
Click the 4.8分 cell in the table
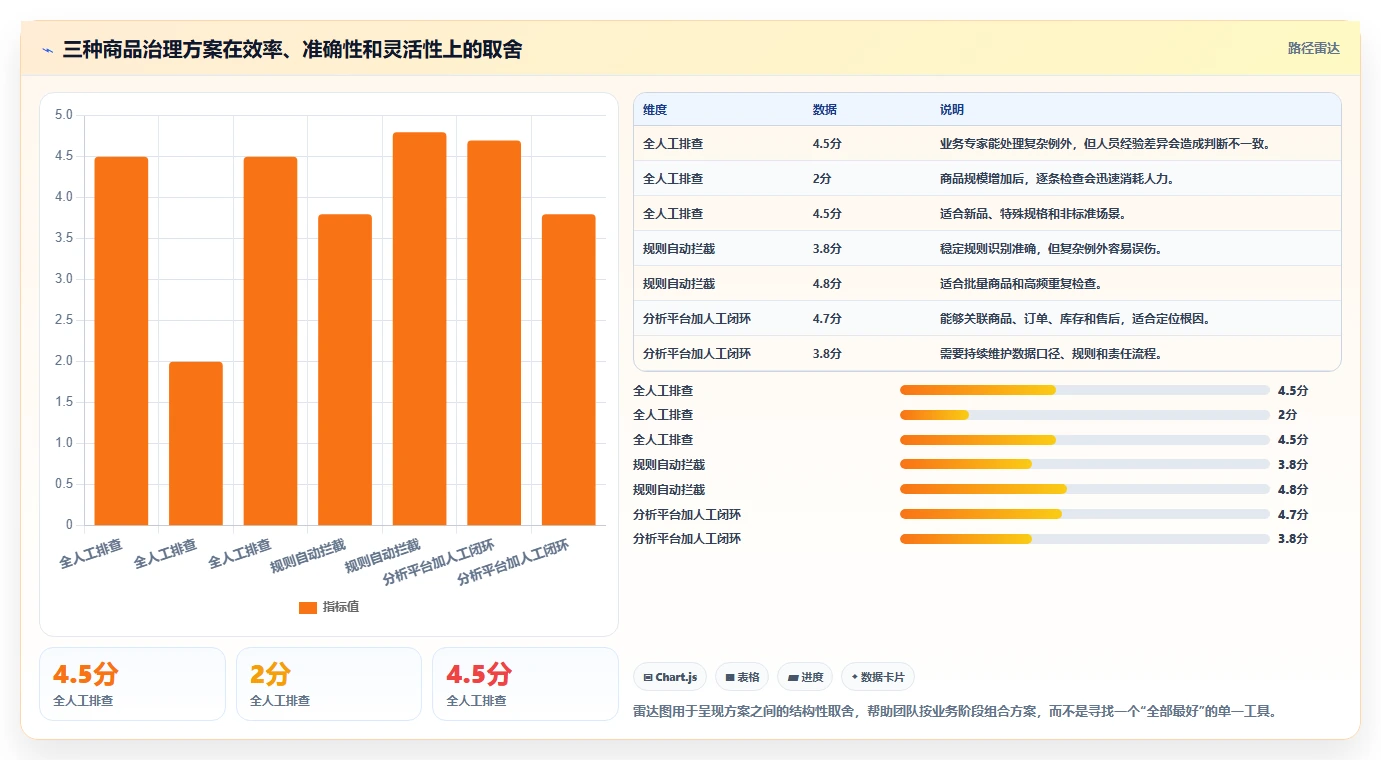pos(827,284)
